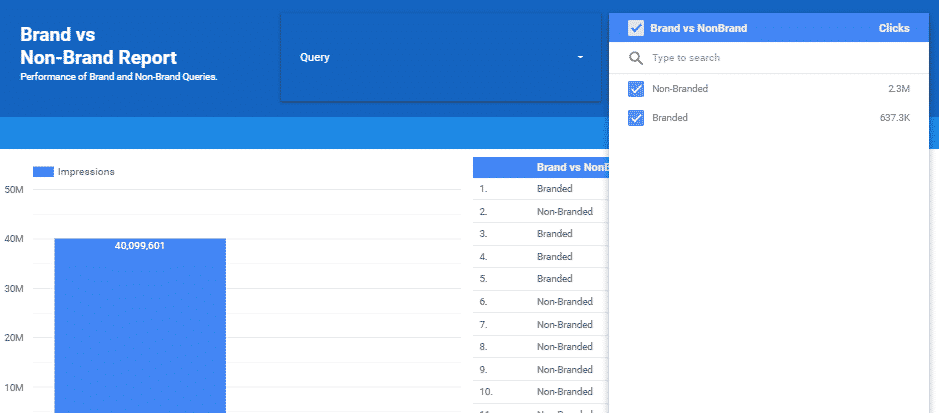Select row 4 Branded in table

pos(541,257)
